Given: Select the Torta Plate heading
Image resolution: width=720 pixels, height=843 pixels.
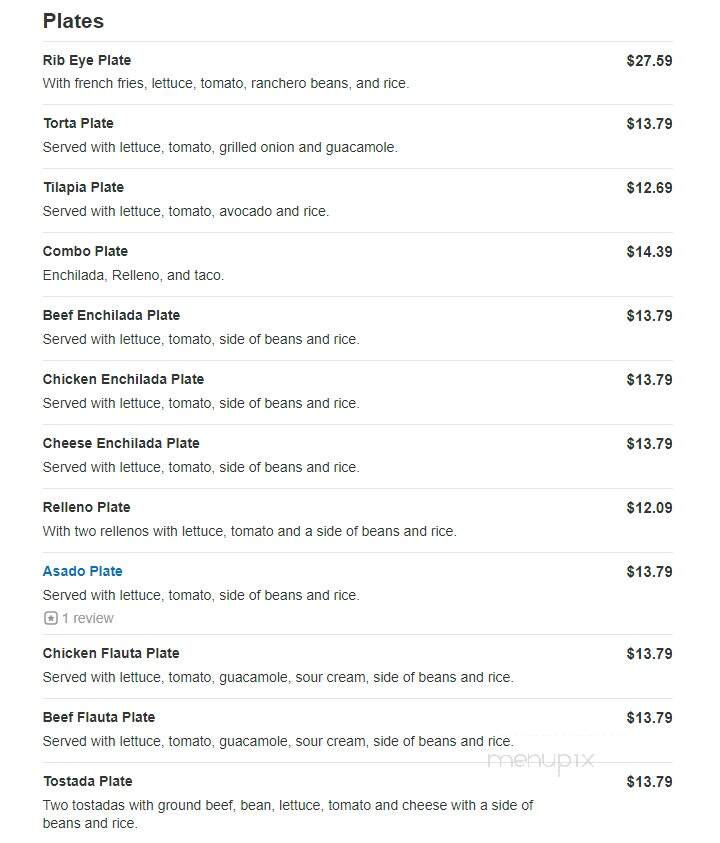Looking at the screenshot, I should pyautogui.click(x=79, y=123).
